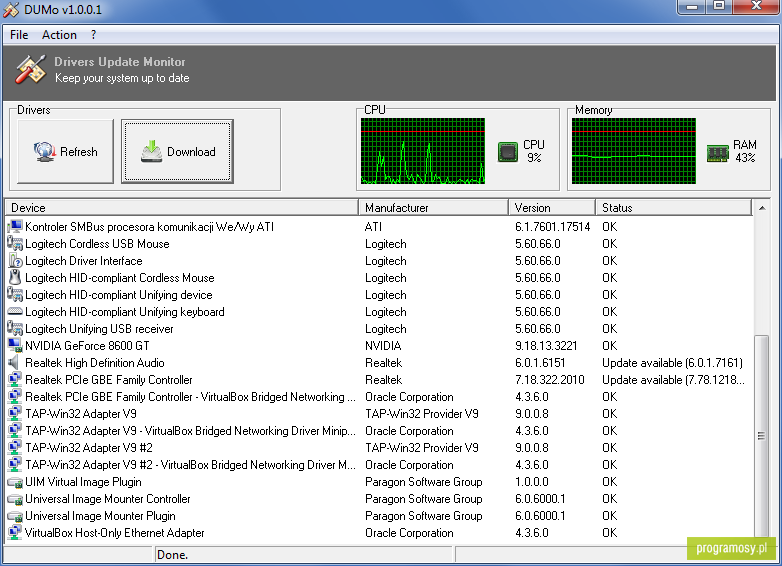The width and height of the screenshot is (782, 566).
Task: Click version '1.0.0.0' cell
Action: (x=532, y=482)
